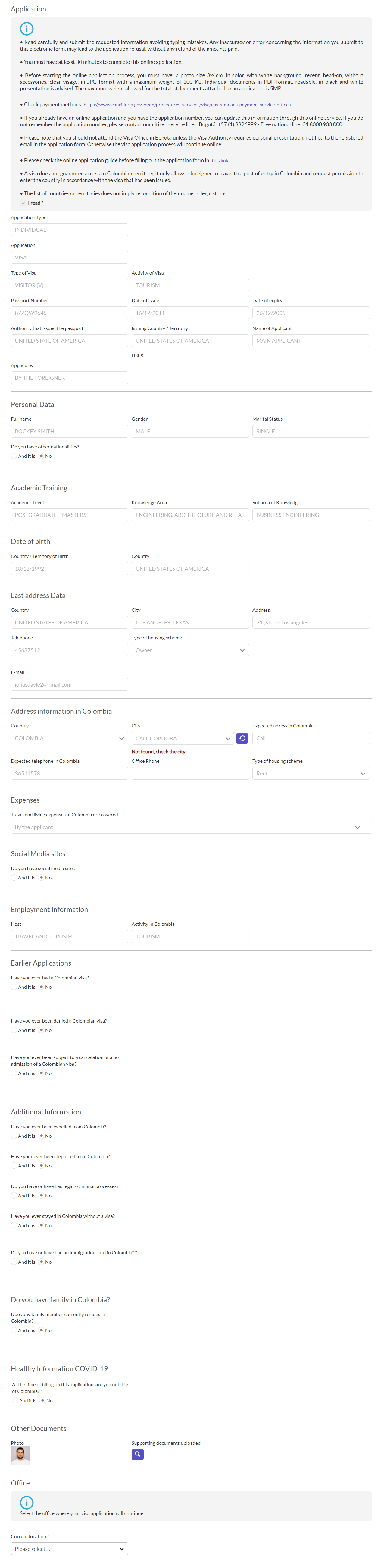Image resolution: width=378 pixels, height=1568 pixels.
Task: Click the Activity of Visa TOURISM field
Action: point(190,285)
